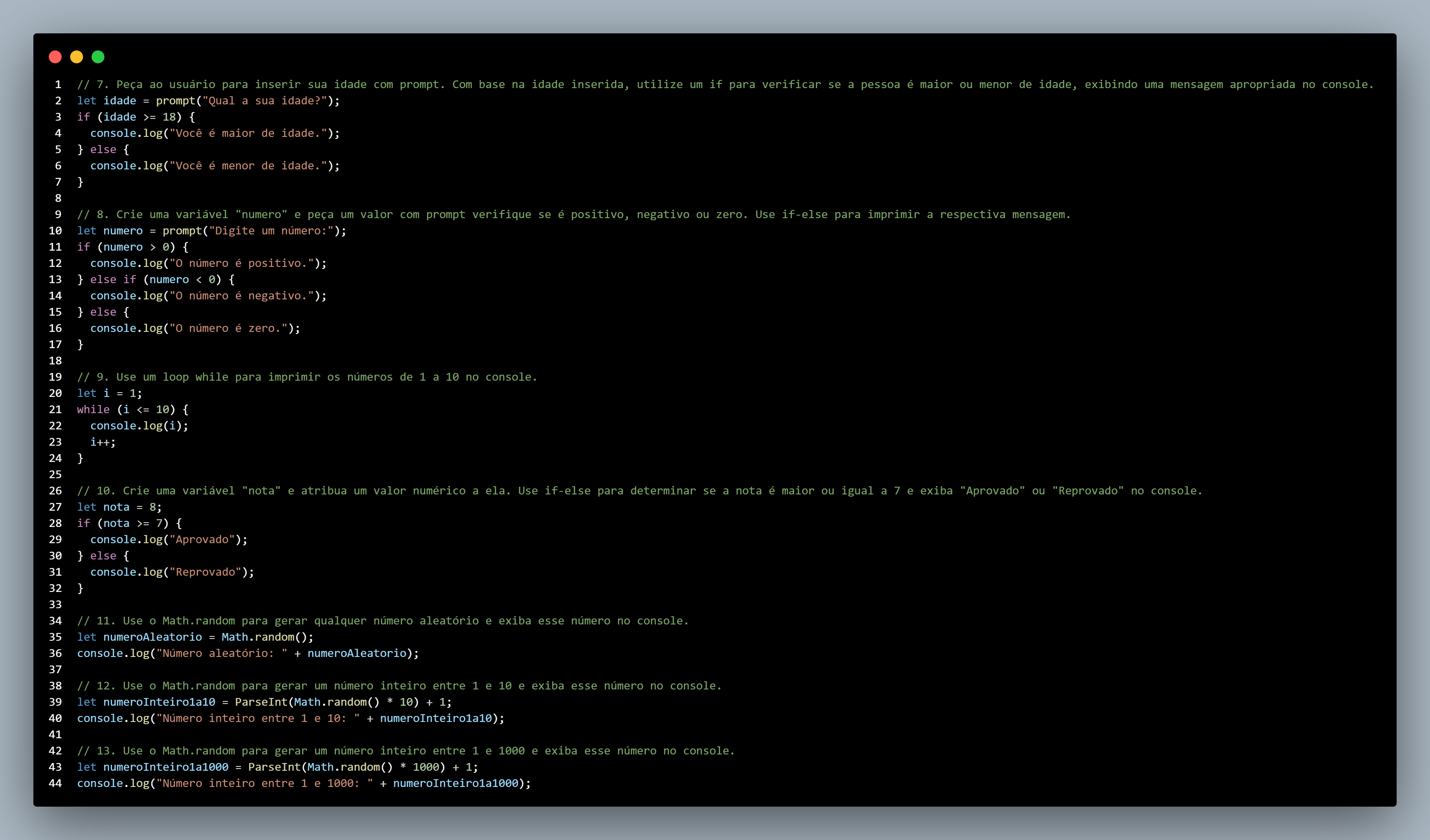Viewport: 1430px width, 840px height.
Task: Click the string "Você é maior de idade."
Action: coord(248,133)
